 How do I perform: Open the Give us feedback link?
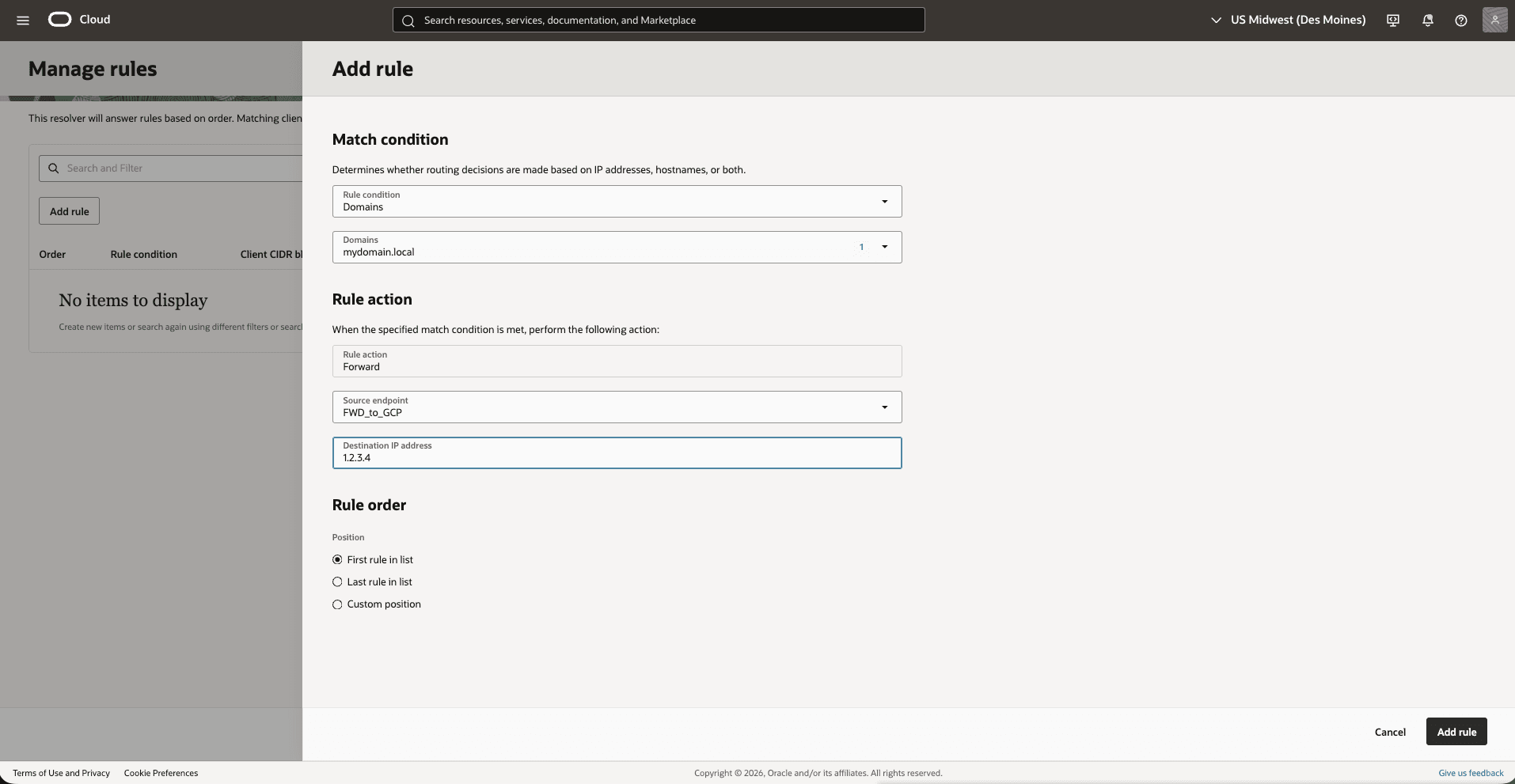tap(1469, 773)
